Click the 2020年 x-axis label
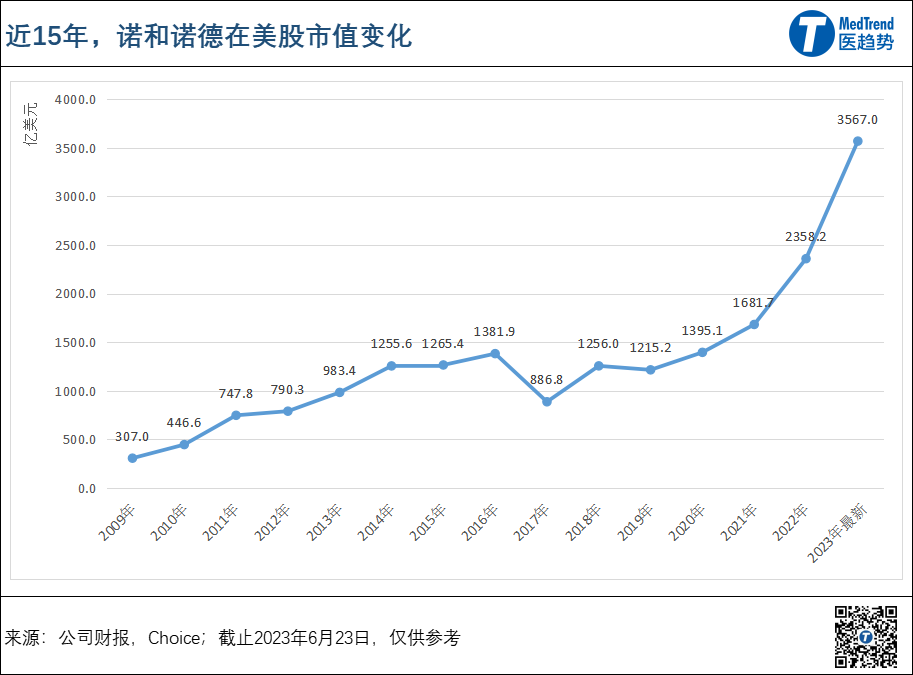Viewport: 913px width, 675px height. pyautogui.click(x=687, y=522)
